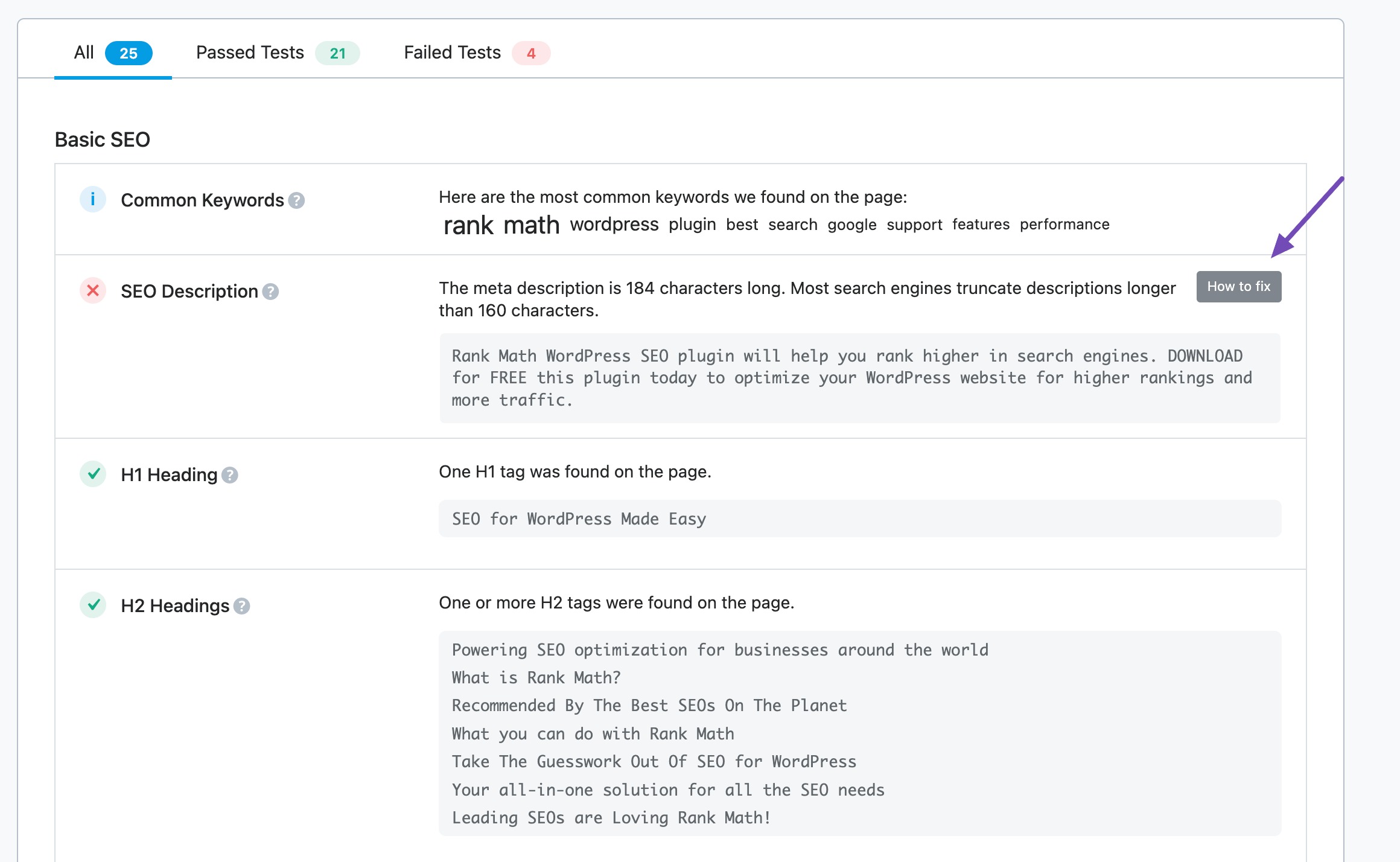The width and height of the screenshot is (1400, 862).
Task: Click the keyword 'plugin'
Action: 692,225
